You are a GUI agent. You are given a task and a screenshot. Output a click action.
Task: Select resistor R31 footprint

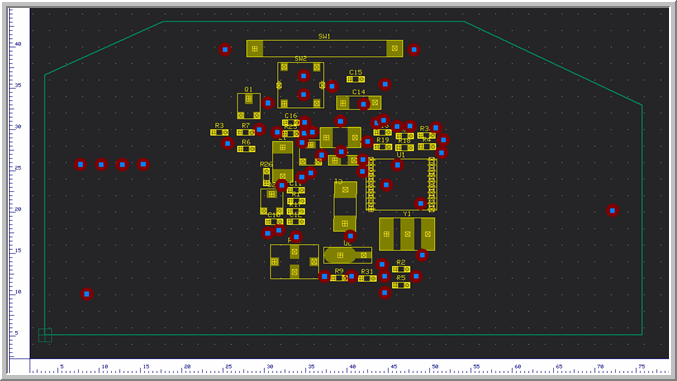click(367, 279)
